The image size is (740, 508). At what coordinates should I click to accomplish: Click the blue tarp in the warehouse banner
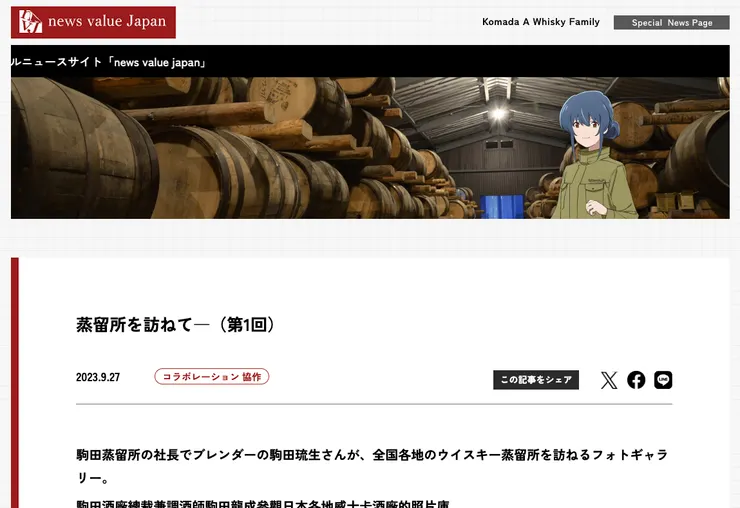(x=502, y=207)
